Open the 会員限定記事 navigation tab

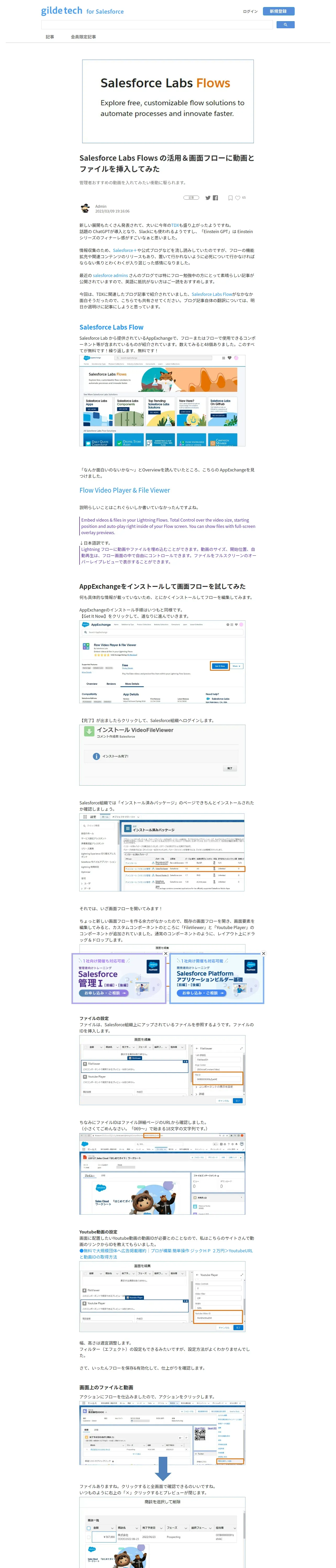[x=83, y=37]
